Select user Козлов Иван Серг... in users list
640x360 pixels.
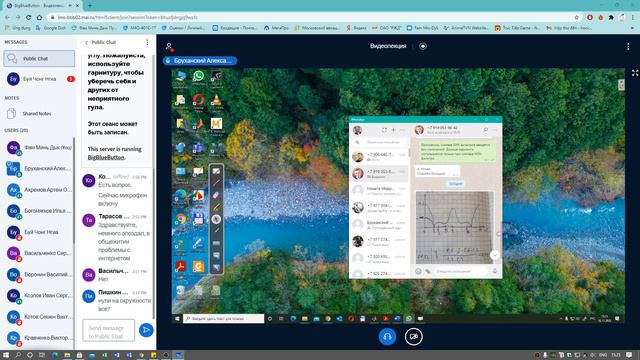click(x=39, y=296)
